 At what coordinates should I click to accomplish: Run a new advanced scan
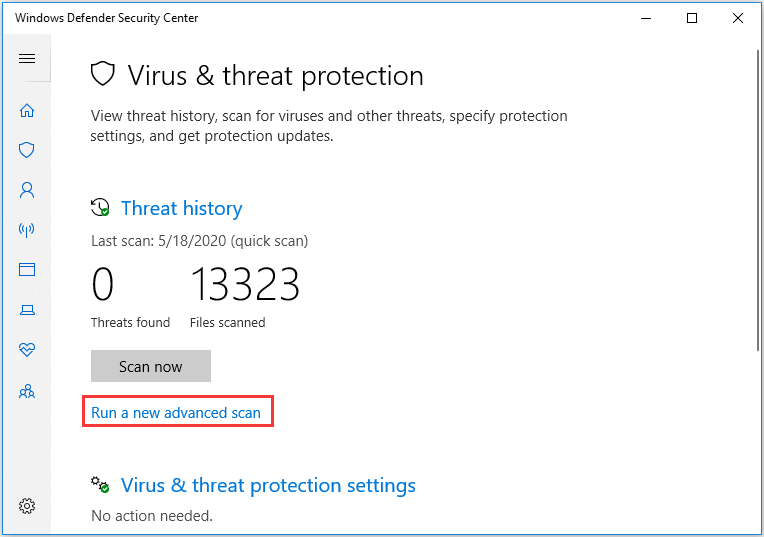[176, 413]
